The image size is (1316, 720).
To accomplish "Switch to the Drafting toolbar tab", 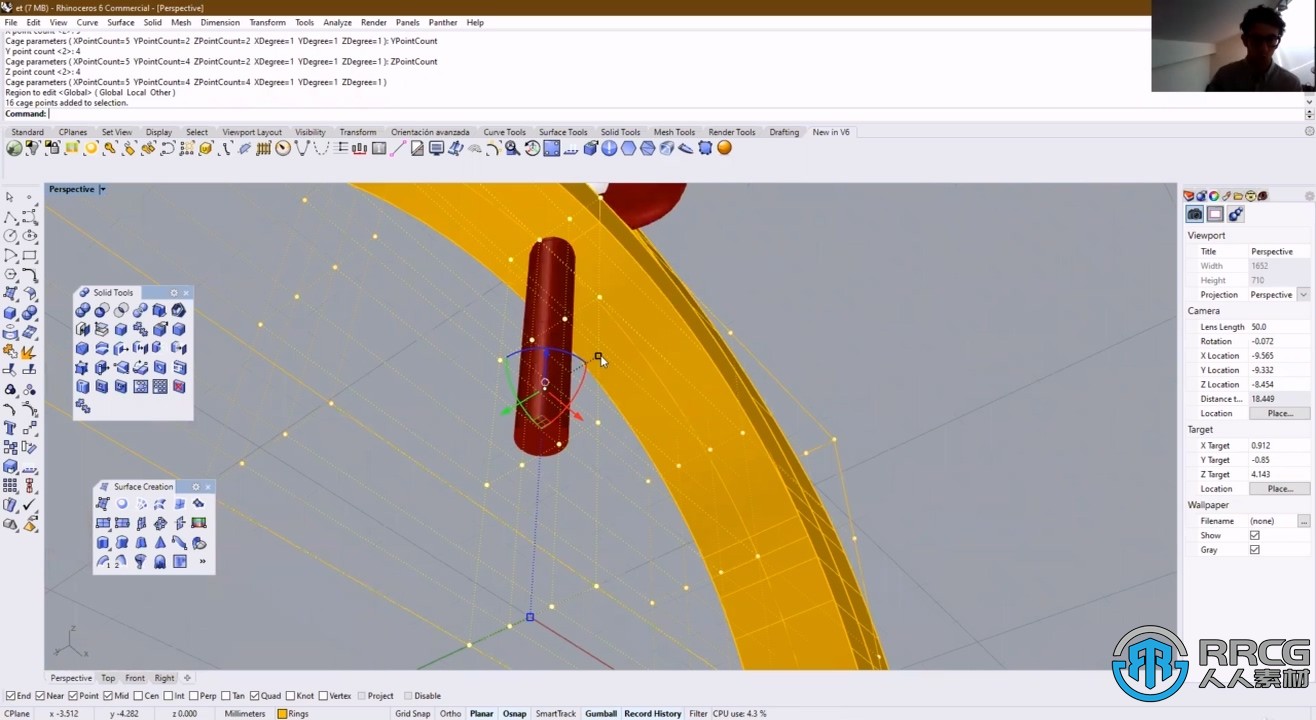I will 784,132.
